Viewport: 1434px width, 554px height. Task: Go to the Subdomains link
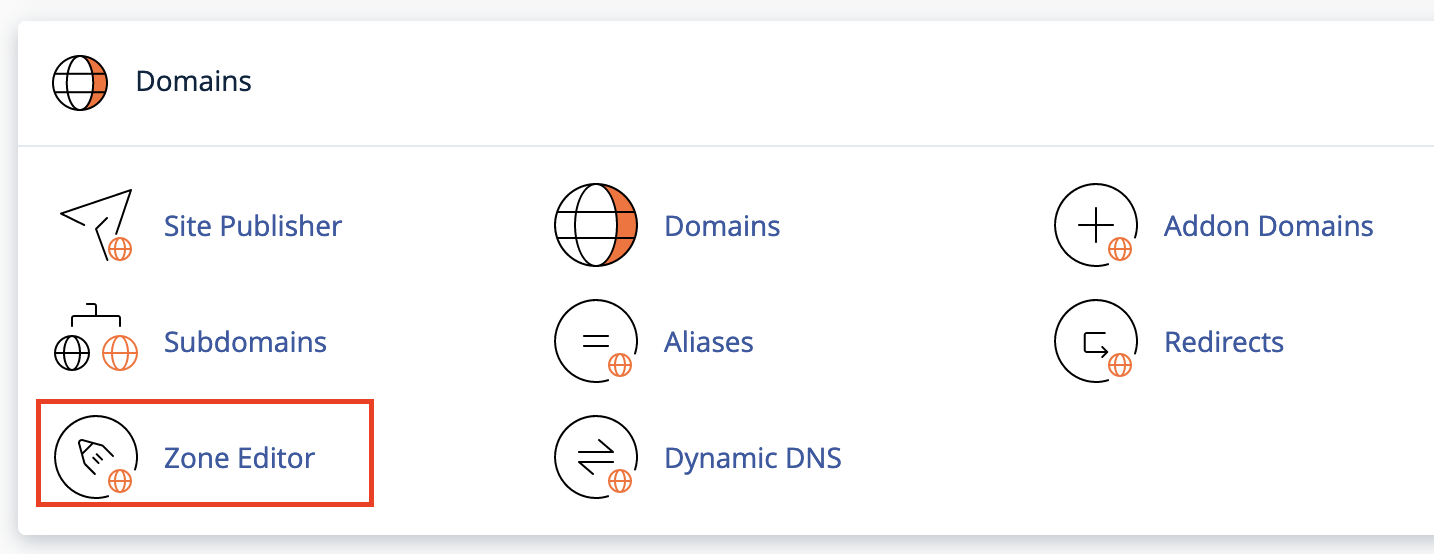[245, 342]
